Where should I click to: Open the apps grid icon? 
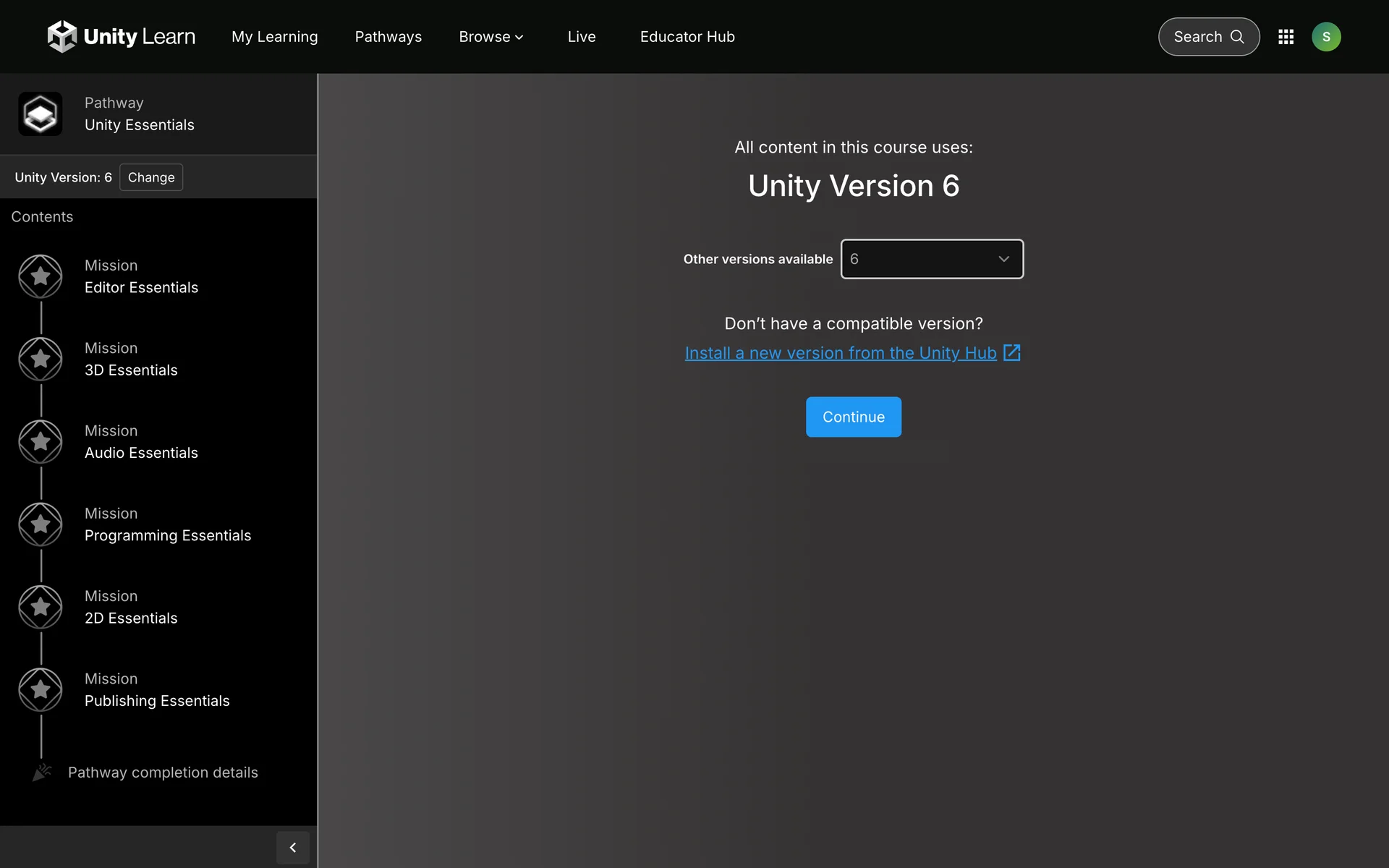pyautogui.click(x=1286, y=37)
